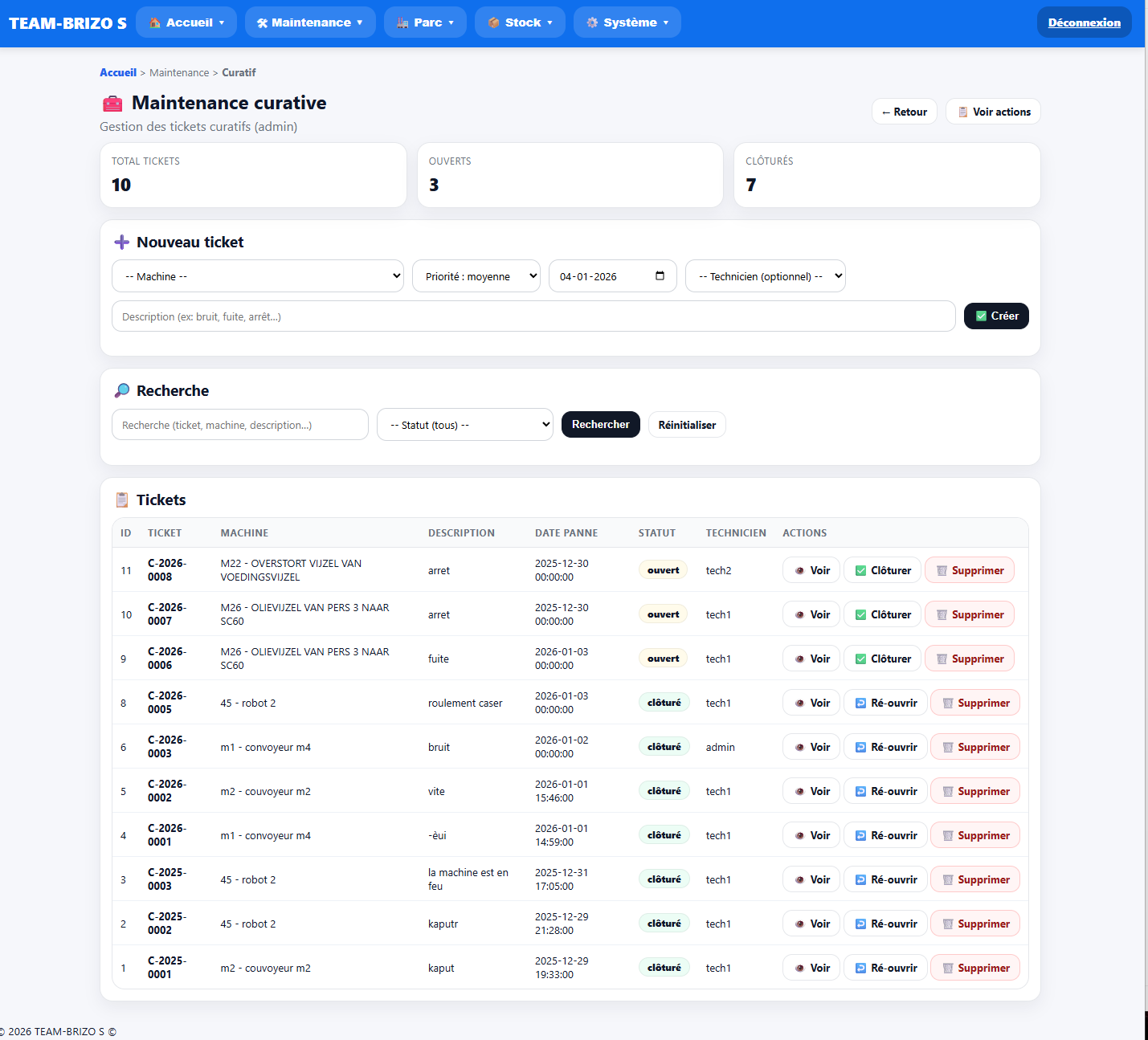Reopen ticket C-2026-0005 with Ré-ouvrir
1148x1040 pixels.
pos(885,703)
